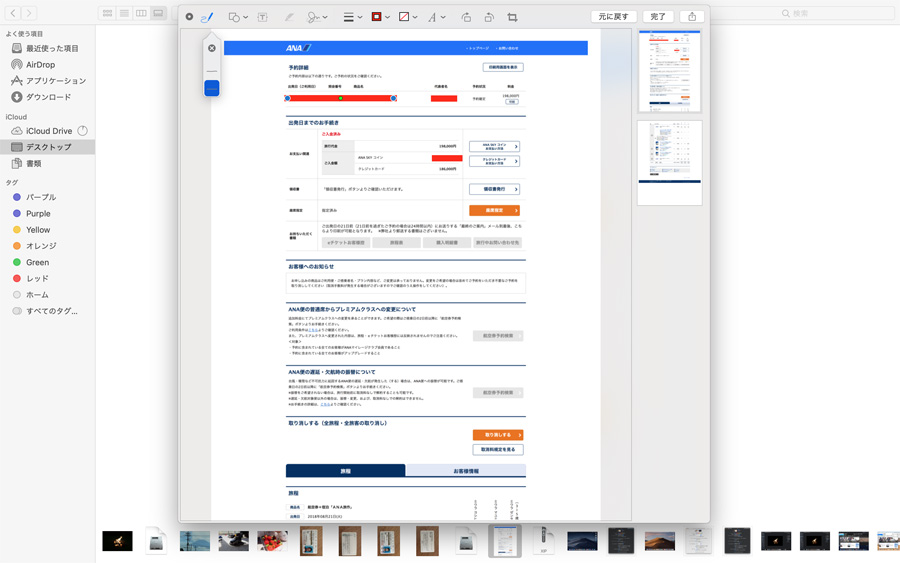Switch Finder to gallery view
900x563 pixels.
click(158, 13)
